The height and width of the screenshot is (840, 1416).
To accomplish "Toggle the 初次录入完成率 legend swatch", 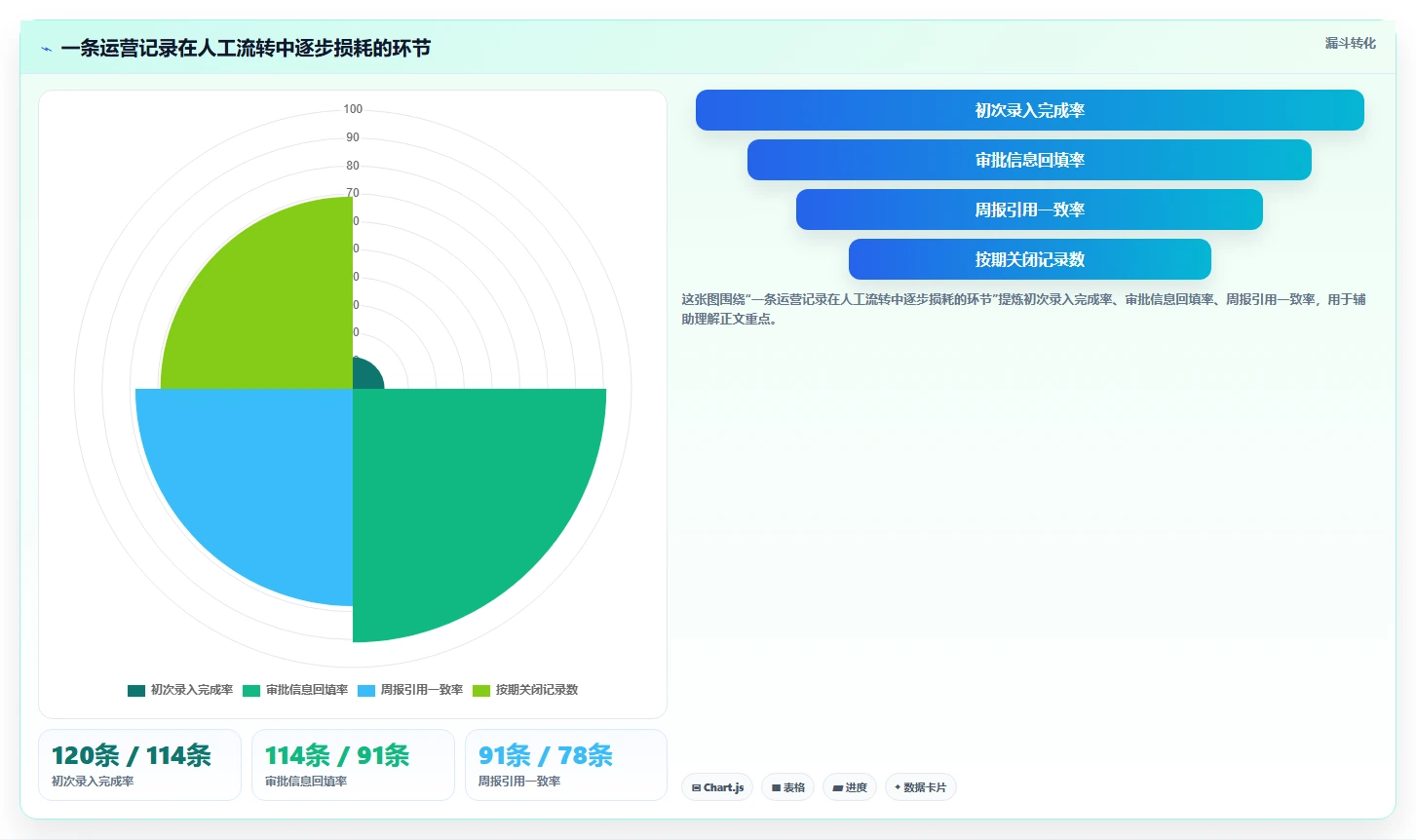I will [136, 690].
